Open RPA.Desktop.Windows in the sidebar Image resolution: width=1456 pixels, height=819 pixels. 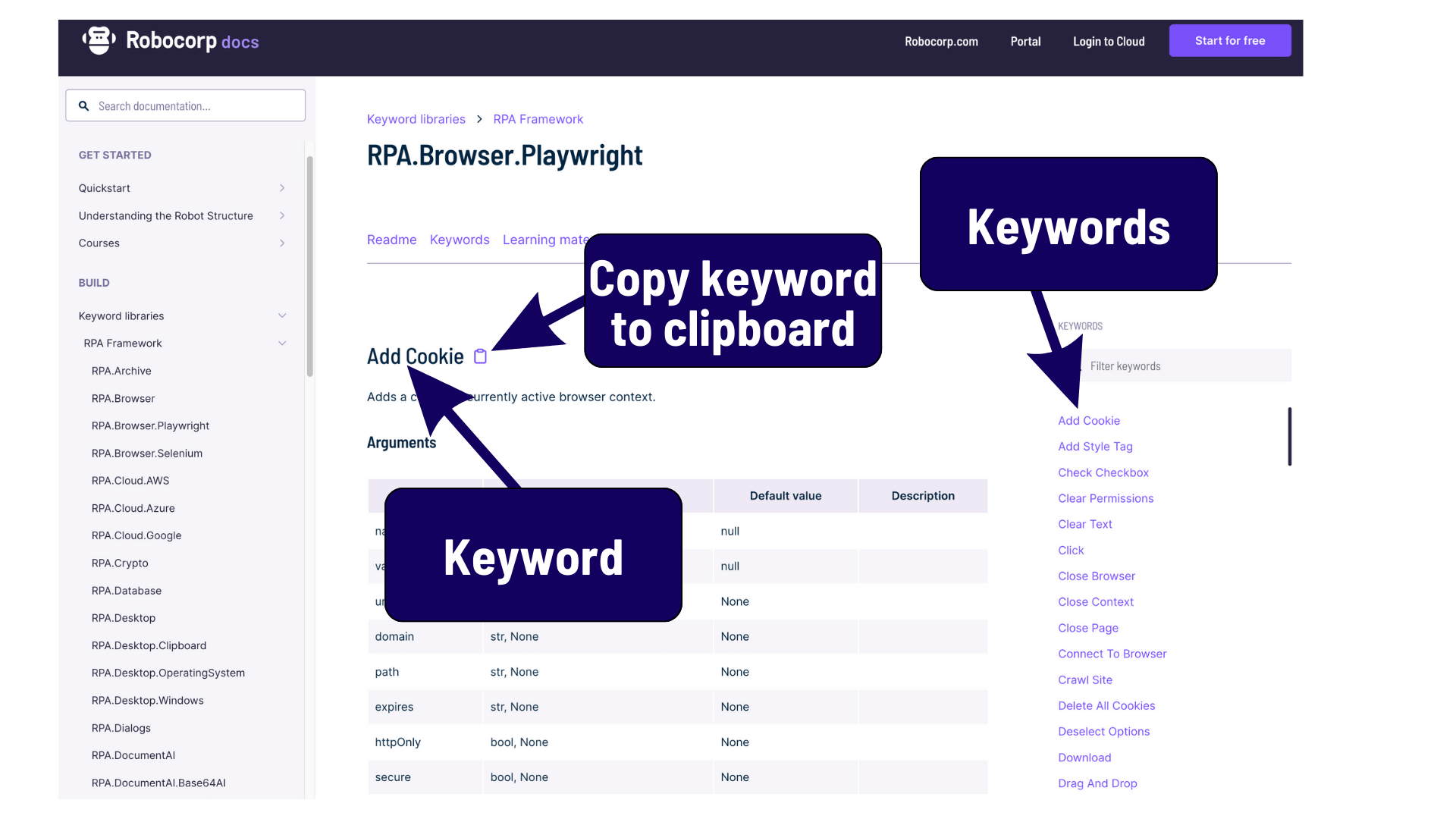coord(148,701)
